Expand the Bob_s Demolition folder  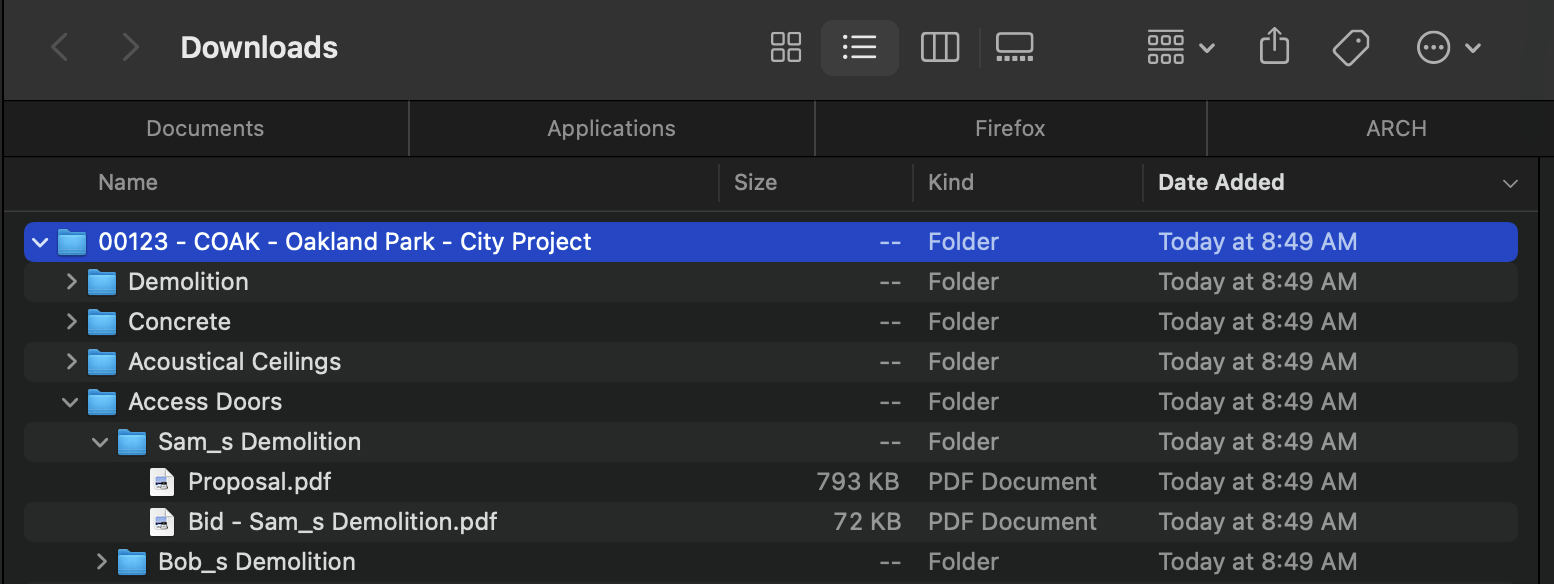point(101,562)
